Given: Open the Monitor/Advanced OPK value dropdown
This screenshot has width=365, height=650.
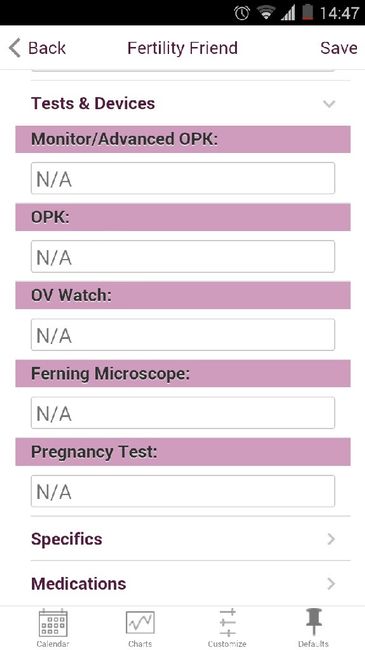Looking at the screenshot, I should [x=183, y=178].
